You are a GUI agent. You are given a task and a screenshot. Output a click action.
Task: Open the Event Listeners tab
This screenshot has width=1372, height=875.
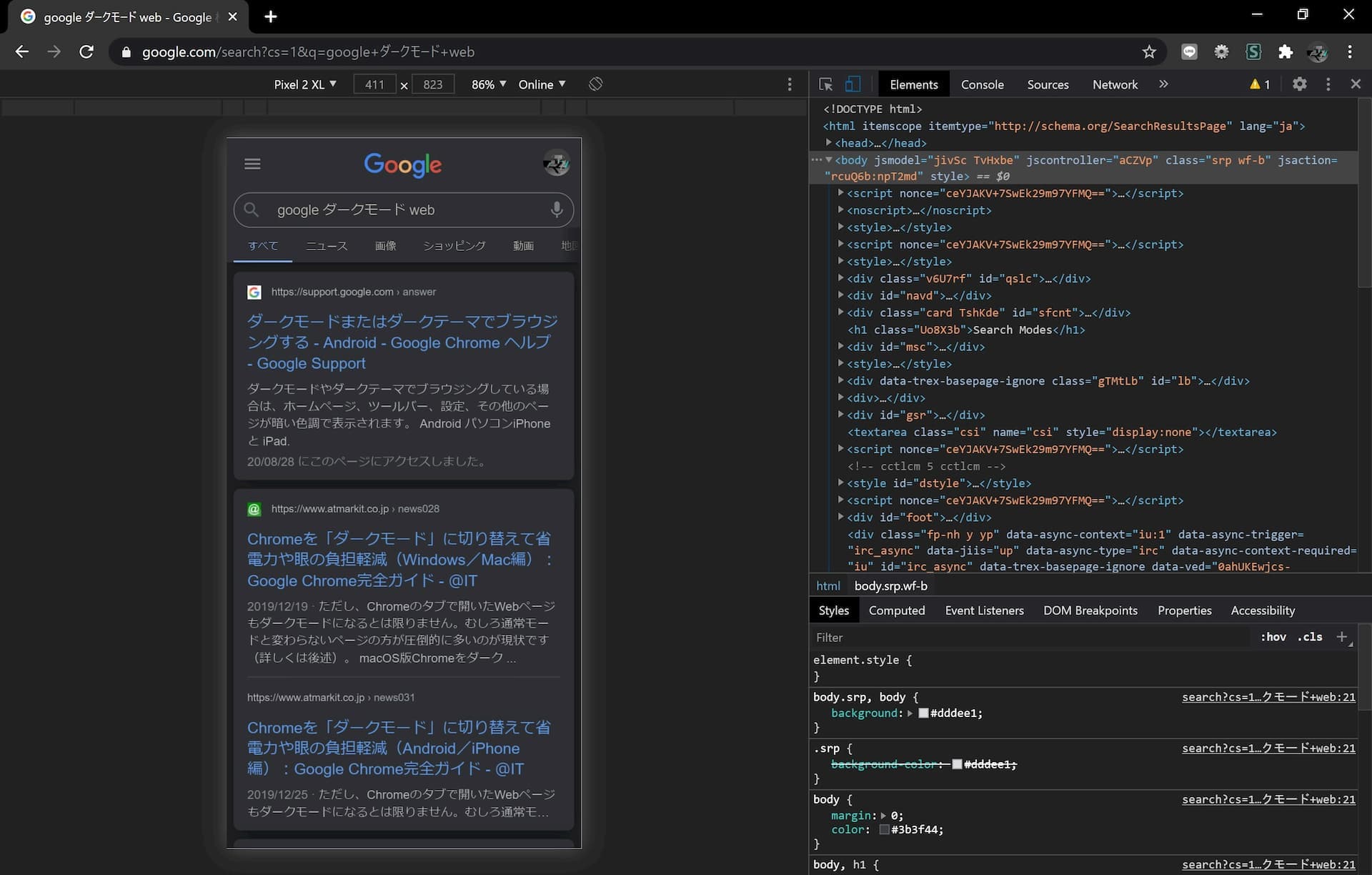pyautogui.click(x=984, y=610)
